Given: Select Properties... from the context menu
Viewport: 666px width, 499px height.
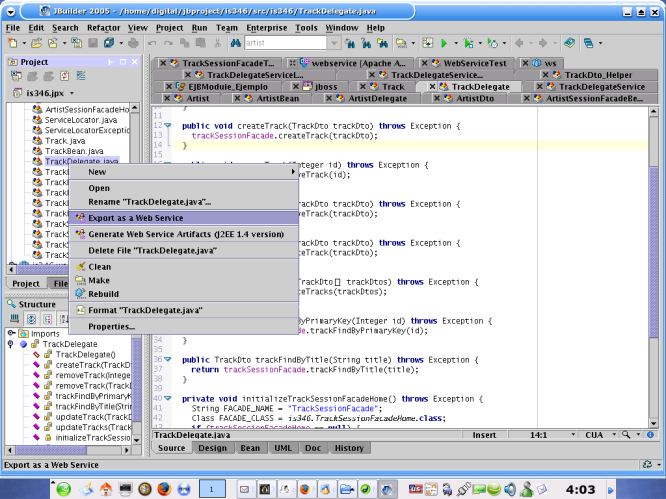Looking at the screenshot, I should (111, 327).
